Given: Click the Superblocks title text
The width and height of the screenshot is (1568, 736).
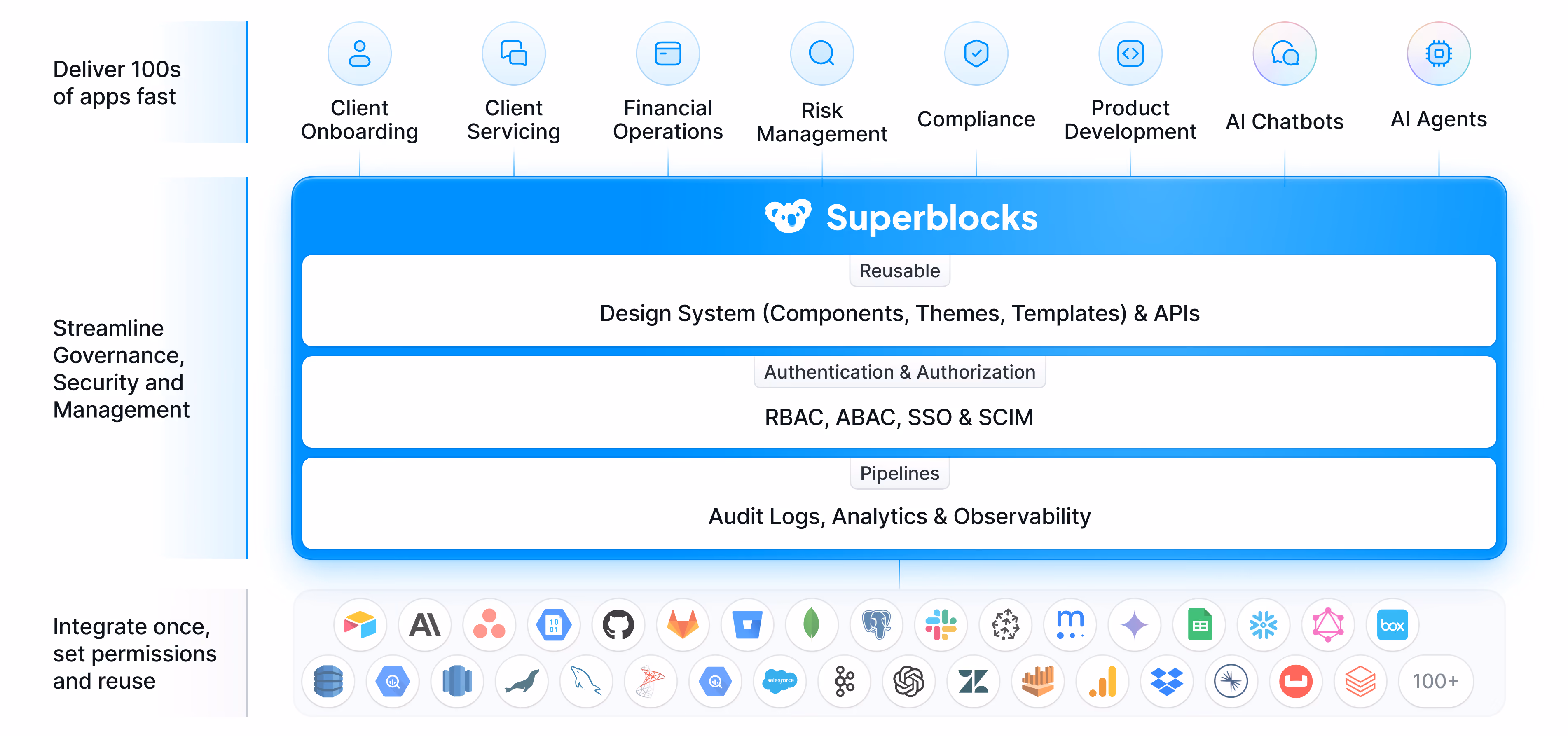Looking at the screenshot, I should (932, 218).
